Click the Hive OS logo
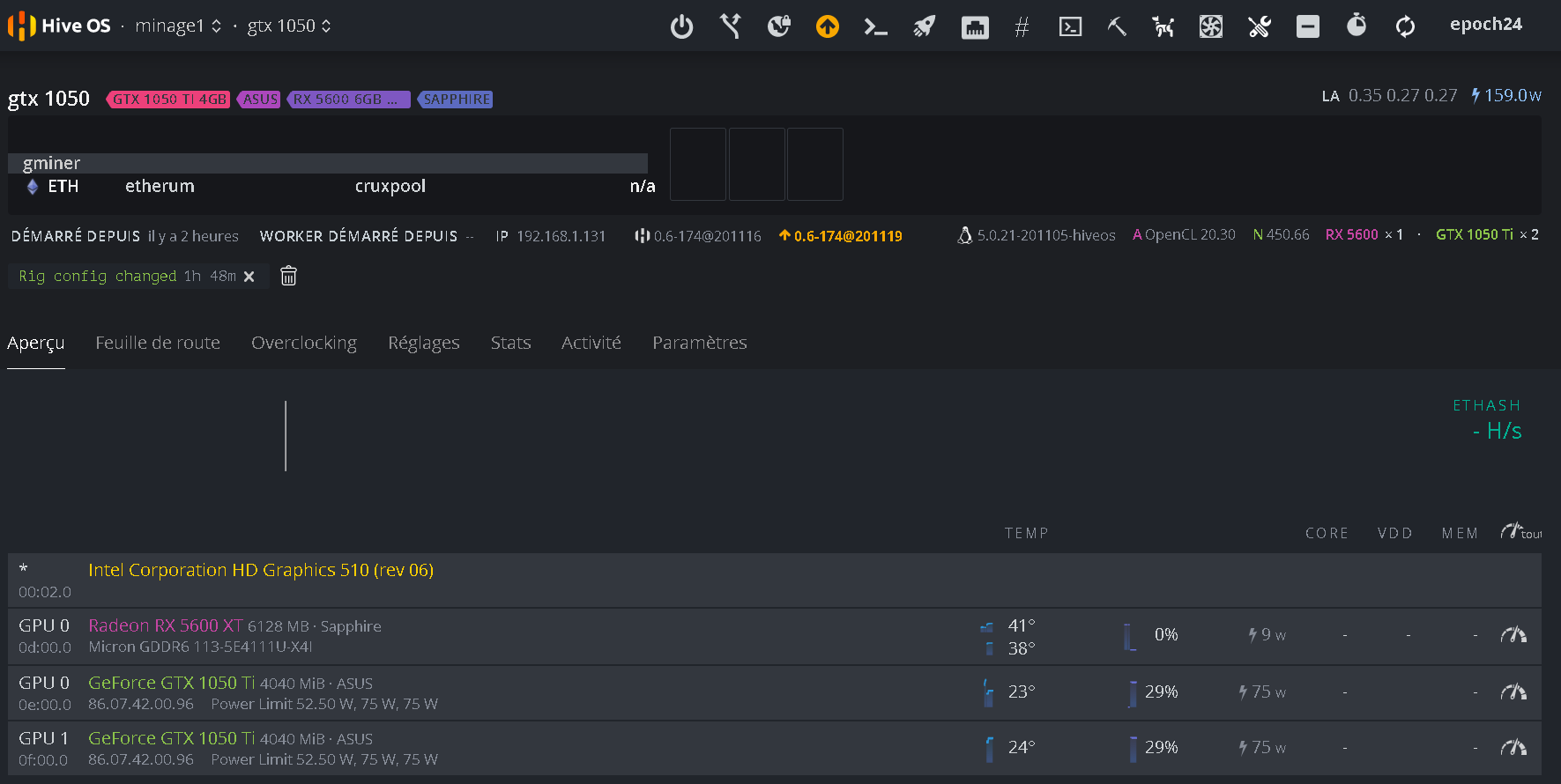This screenshot has height=784, width=1561. [x=59, y=26]
